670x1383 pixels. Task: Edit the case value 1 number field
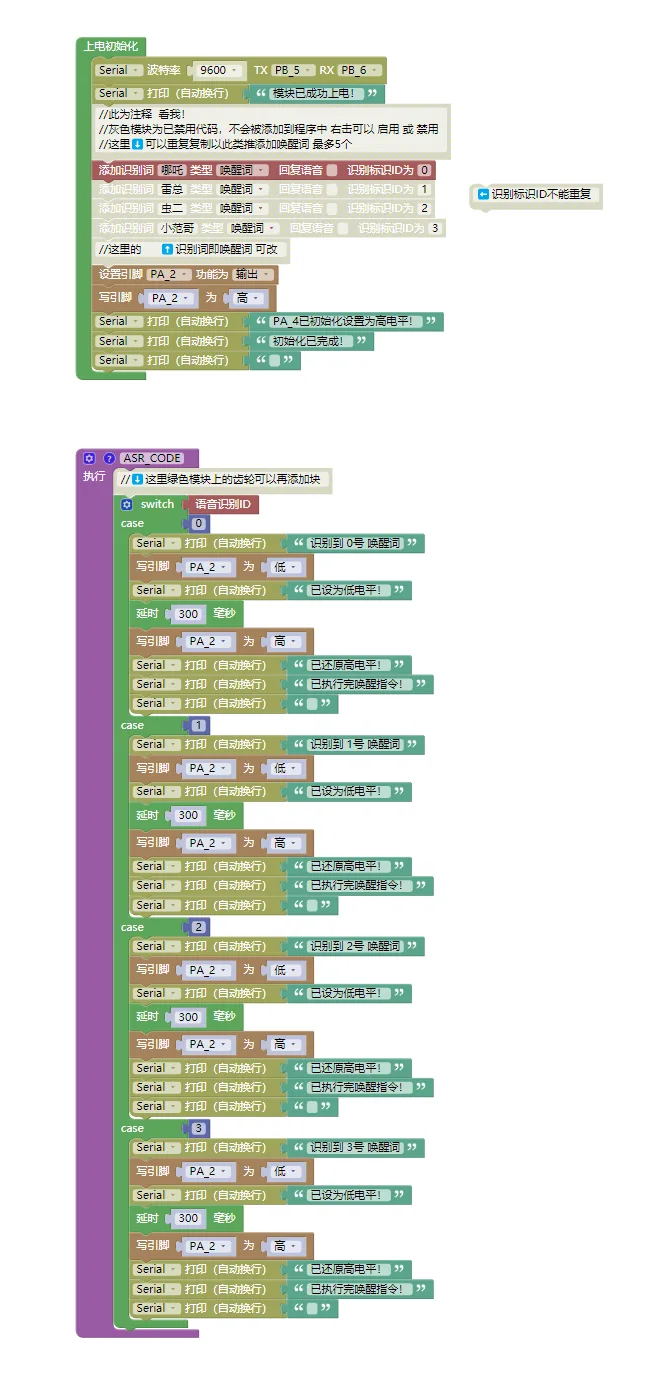199,726
